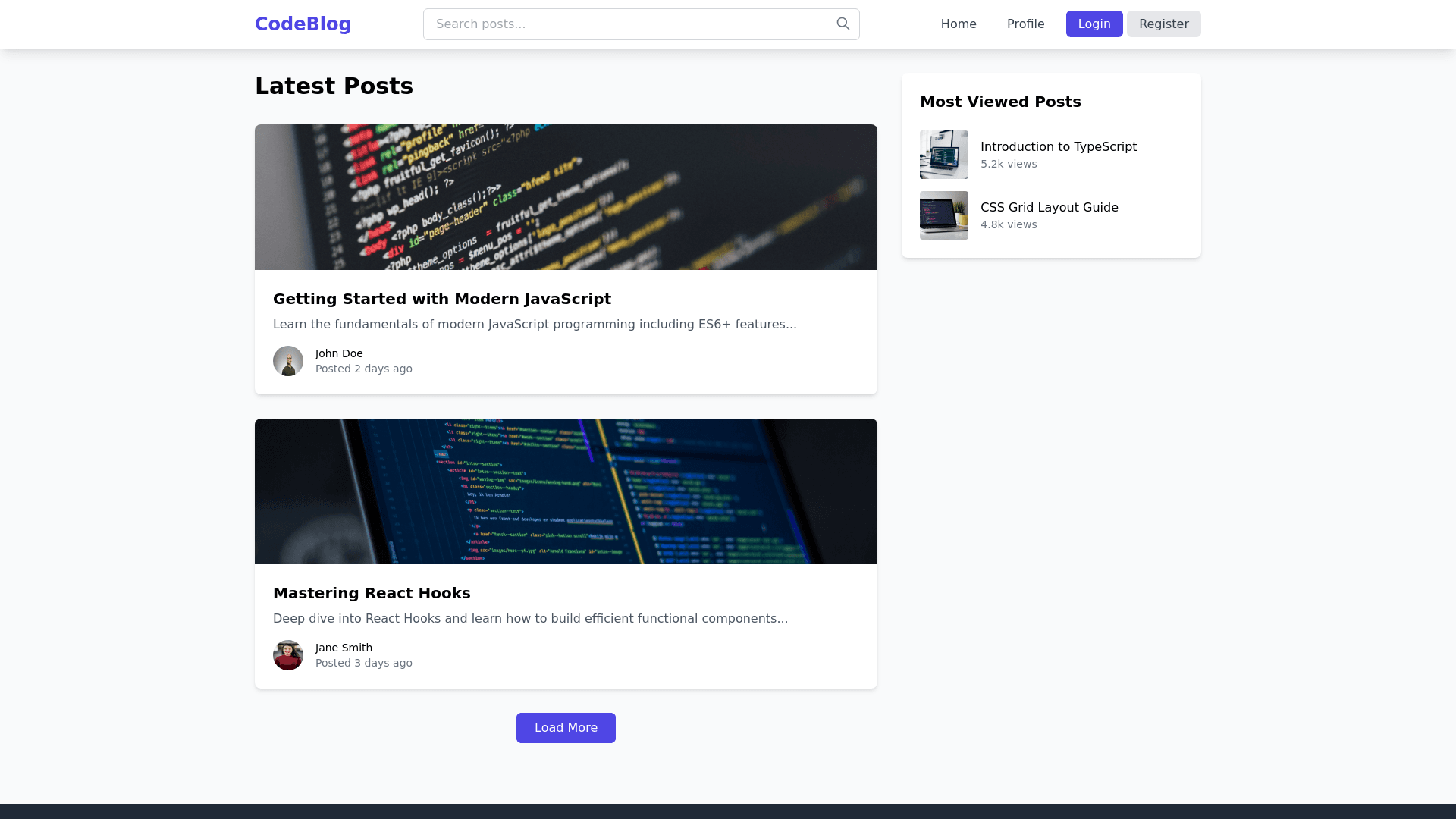Image resolution: width=1456 pixels, height=819 pixels.
Task: Click the Getting Started with Modern JavaScript title
Action: [441, 299]
